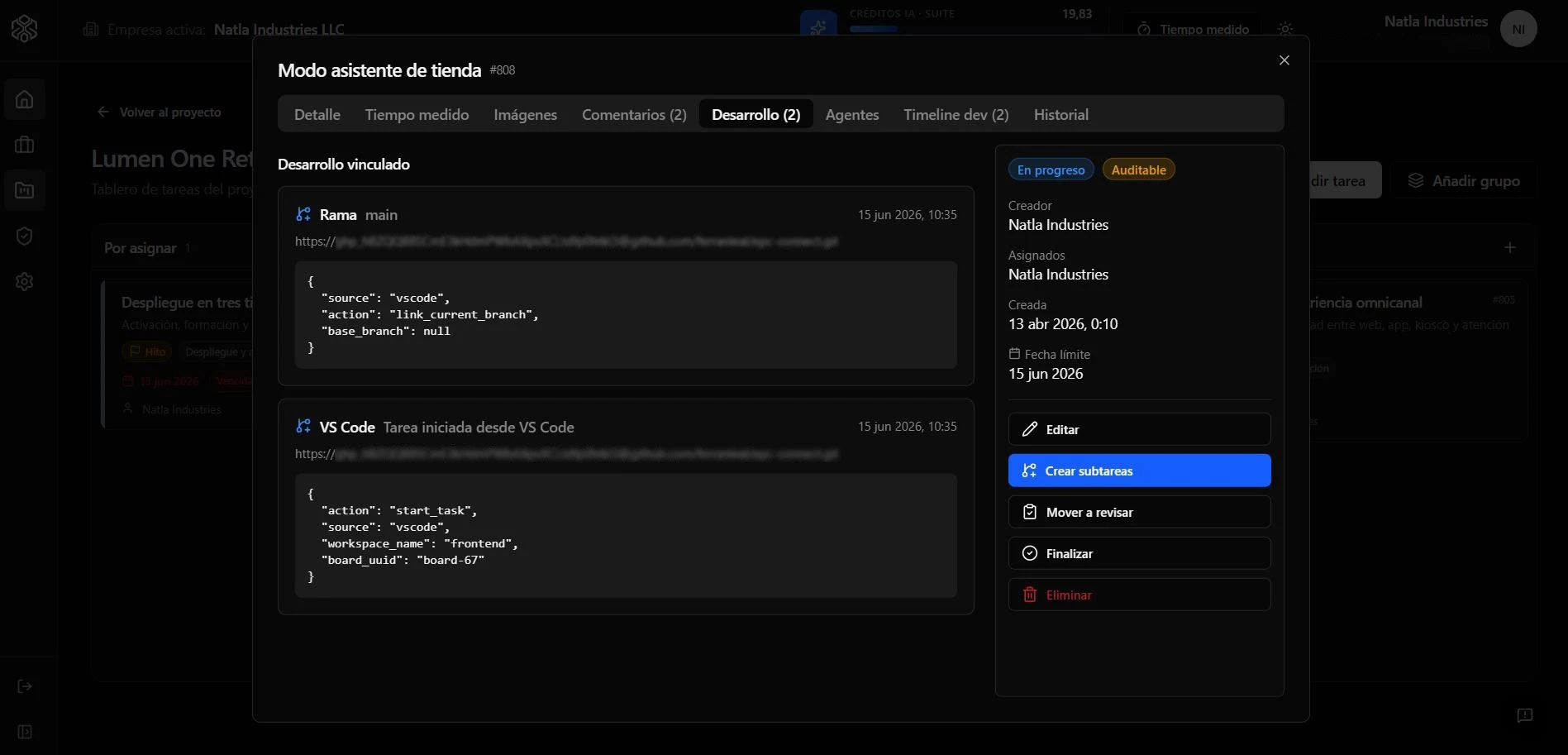Click the branch icon beside Rama main
1568x755 pixels.
(x=303, y=214)
